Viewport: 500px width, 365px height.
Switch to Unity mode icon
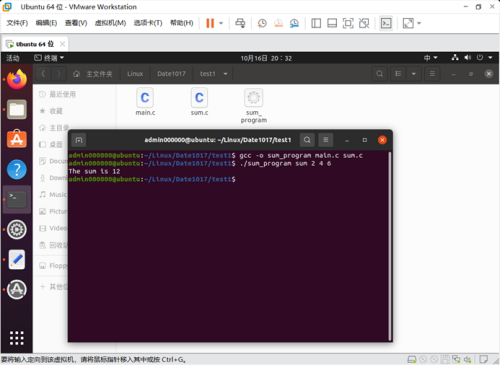click(x=364, y=23)
